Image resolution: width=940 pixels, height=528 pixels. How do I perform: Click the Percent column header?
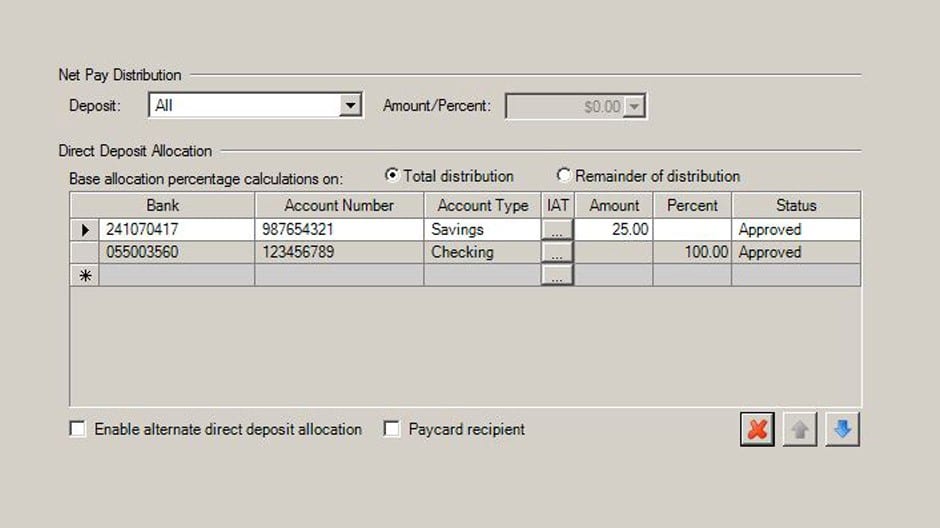click(692, 206)
